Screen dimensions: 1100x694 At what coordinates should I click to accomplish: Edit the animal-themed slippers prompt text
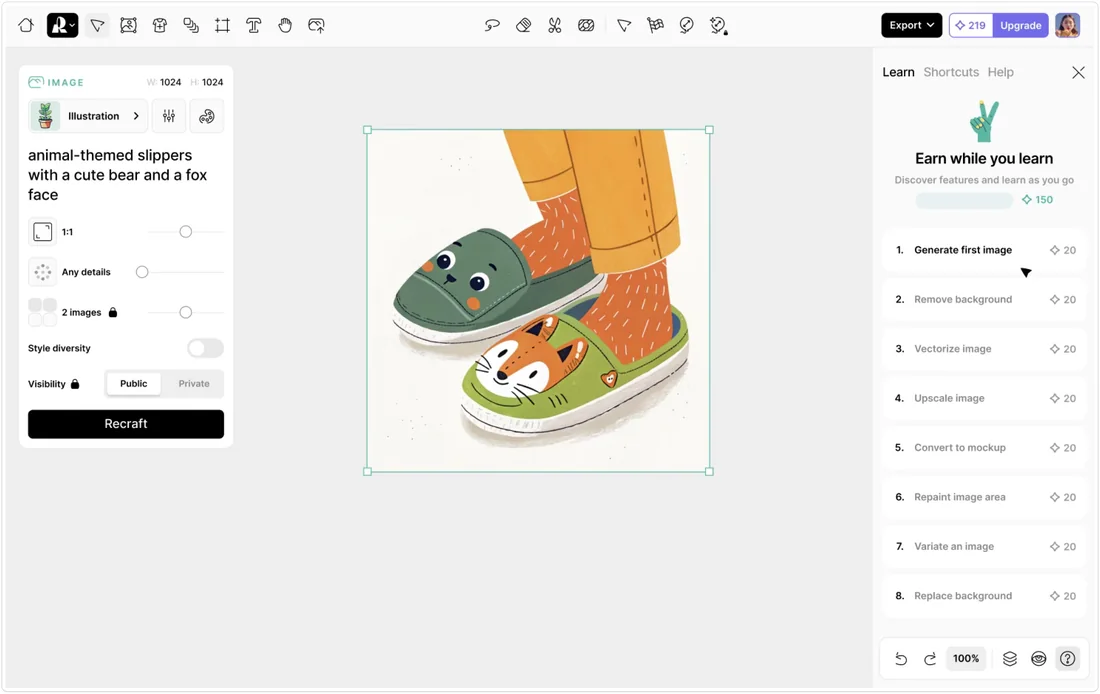point(118,175)
